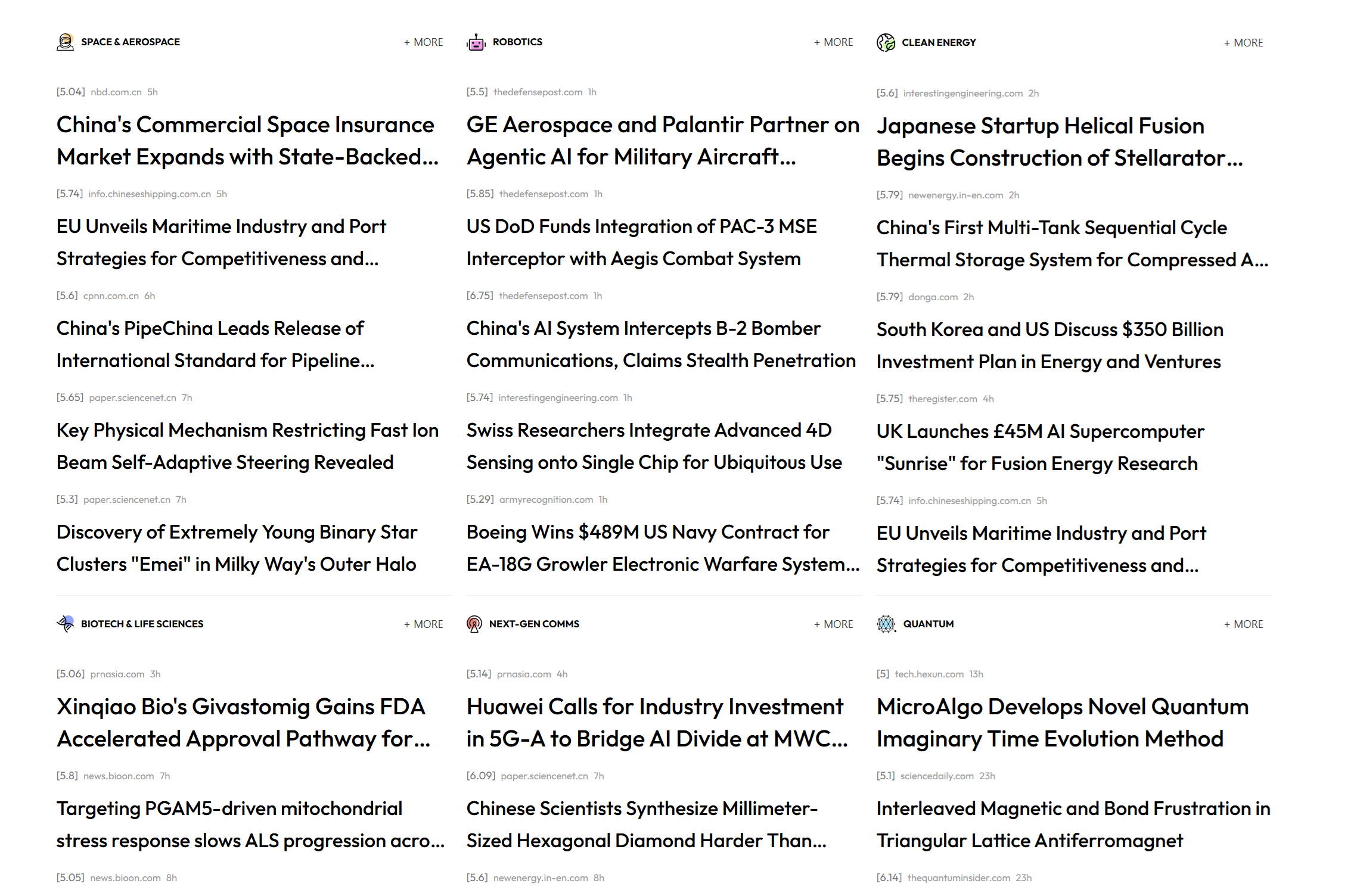Expand more Clean Energy stories
Viewport: 1360px width, 896px height.
tap(1244, 43)
